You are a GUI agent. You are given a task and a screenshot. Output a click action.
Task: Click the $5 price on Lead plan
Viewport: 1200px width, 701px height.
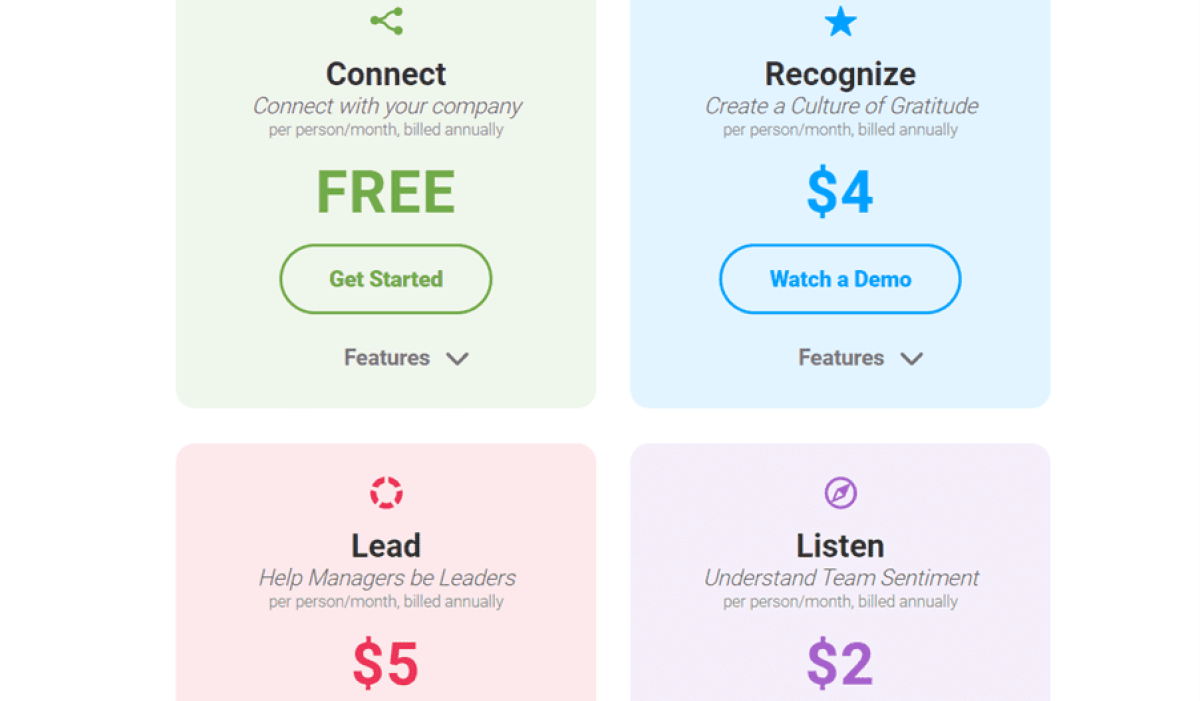coord(386,663)
